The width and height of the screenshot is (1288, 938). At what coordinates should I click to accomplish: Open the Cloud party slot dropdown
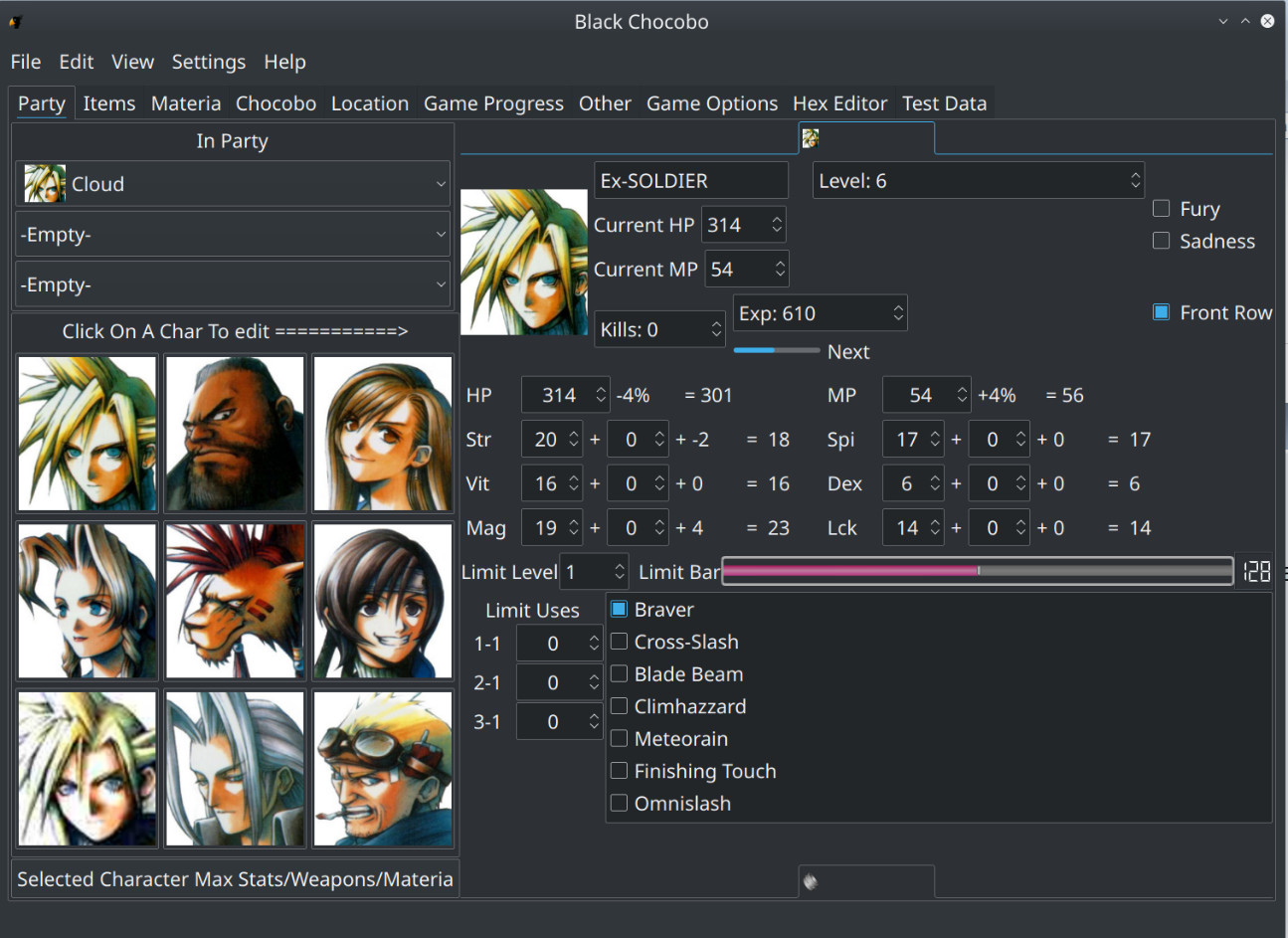tap(233, 184)
